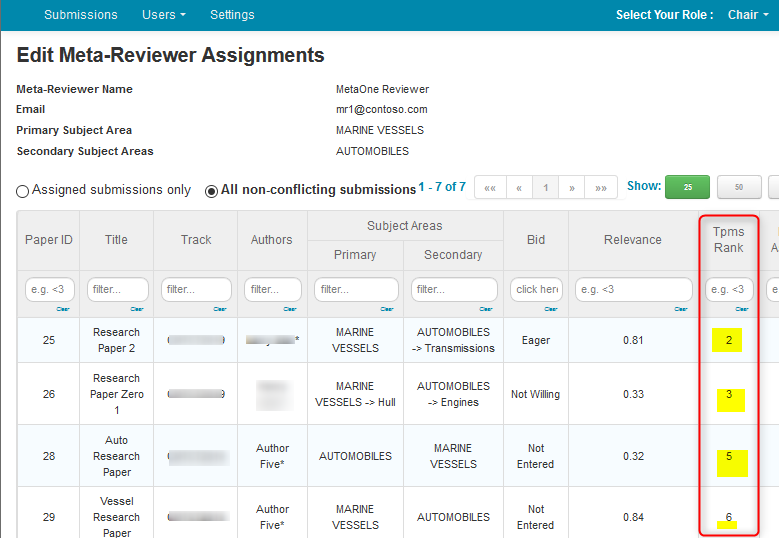Image resolution: width=779 pixels, height=538 pixels.
Task: Sort by Primary subject area header
Action: point(355,255)
